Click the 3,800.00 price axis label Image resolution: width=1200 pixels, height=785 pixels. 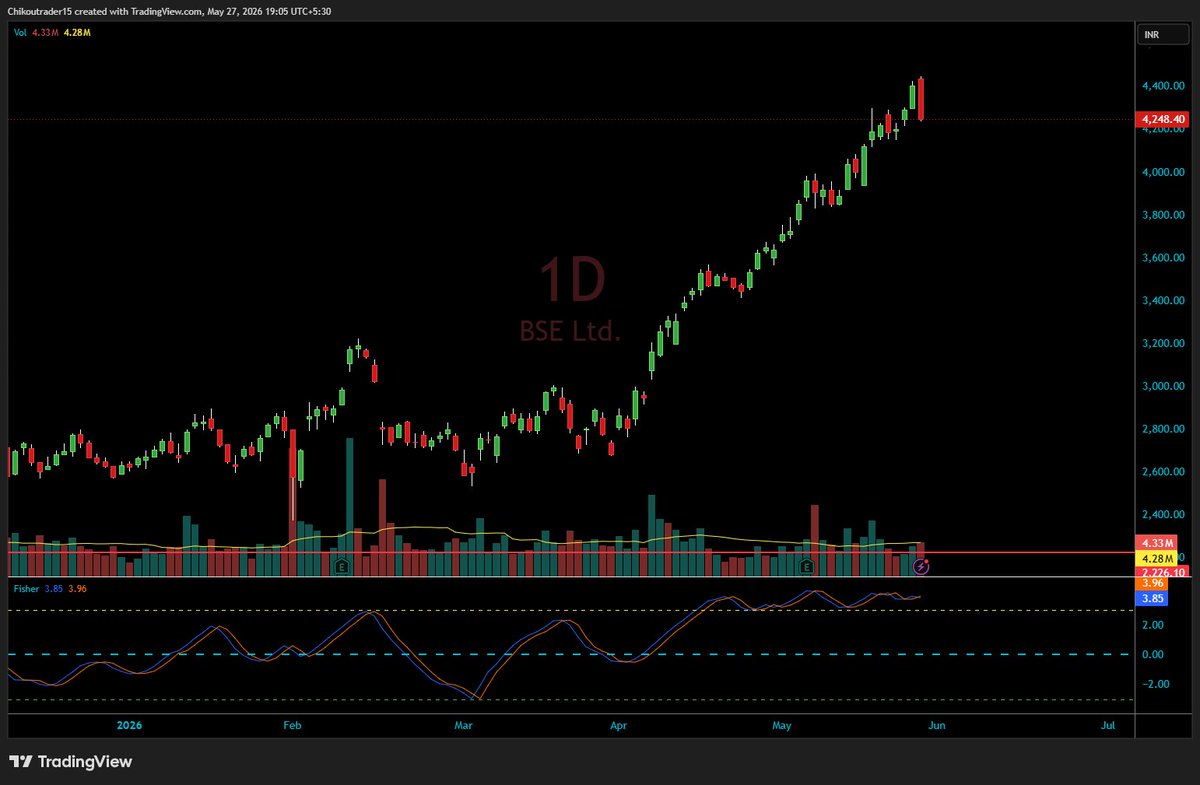coord(1165,215)
